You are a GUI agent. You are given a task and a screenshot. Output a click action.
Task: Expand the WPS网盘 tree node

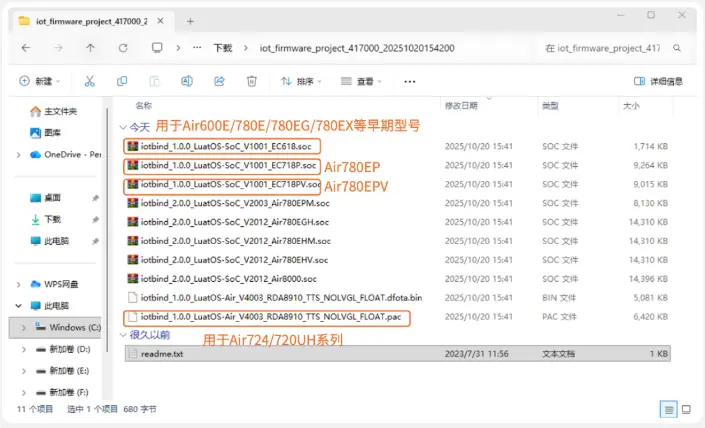18,284
